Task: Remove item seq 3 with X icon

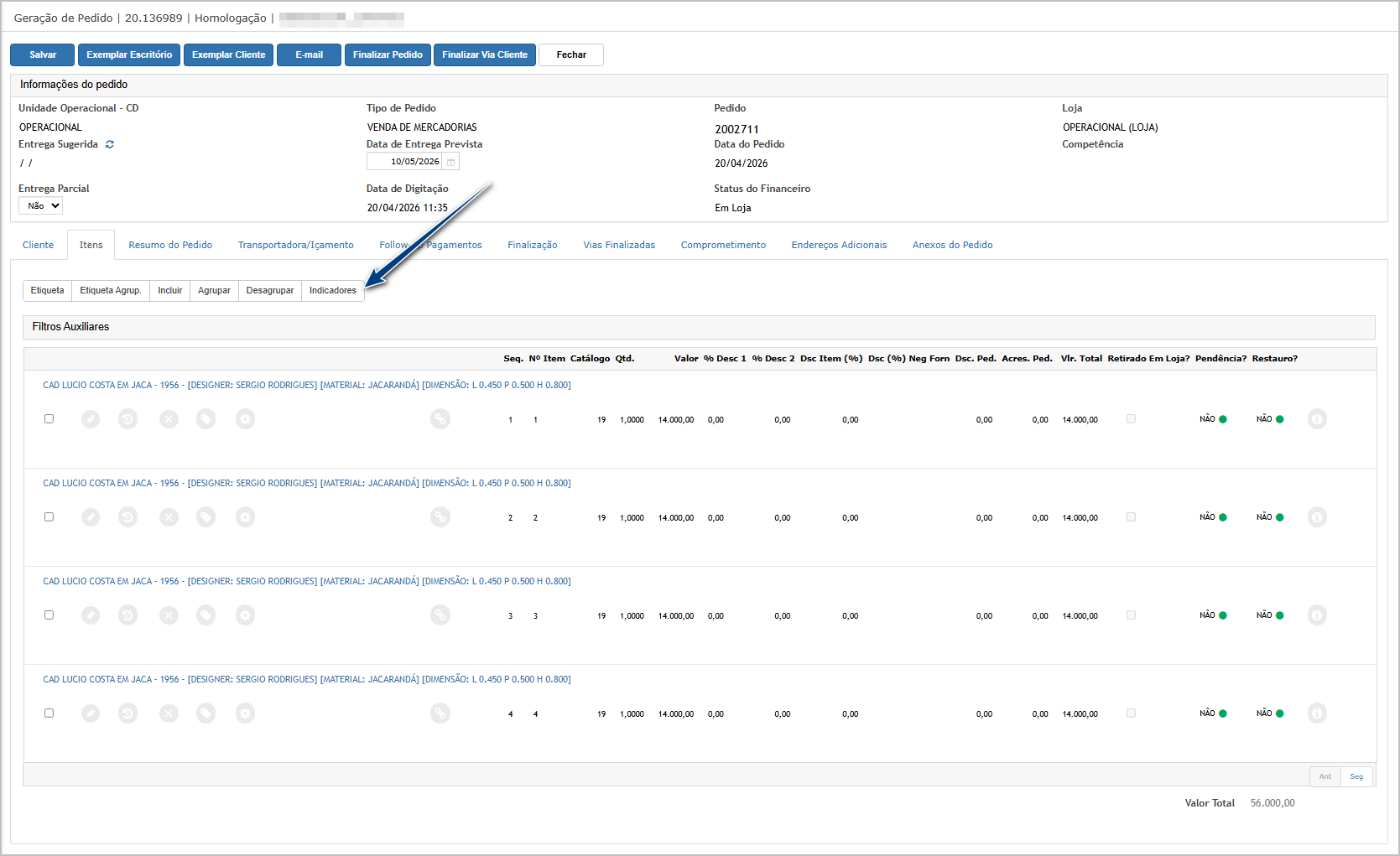Action: 169,615
